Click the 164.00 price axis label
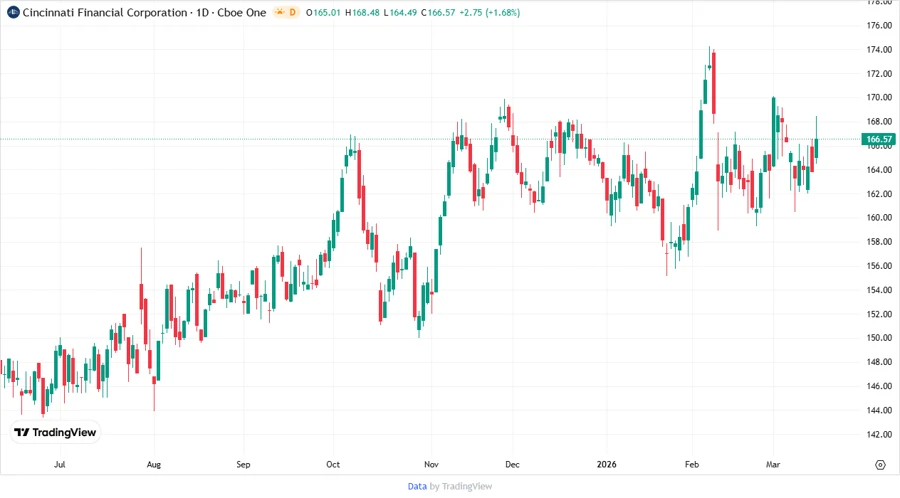The image size is (900, 498). [x=879, y=169]
